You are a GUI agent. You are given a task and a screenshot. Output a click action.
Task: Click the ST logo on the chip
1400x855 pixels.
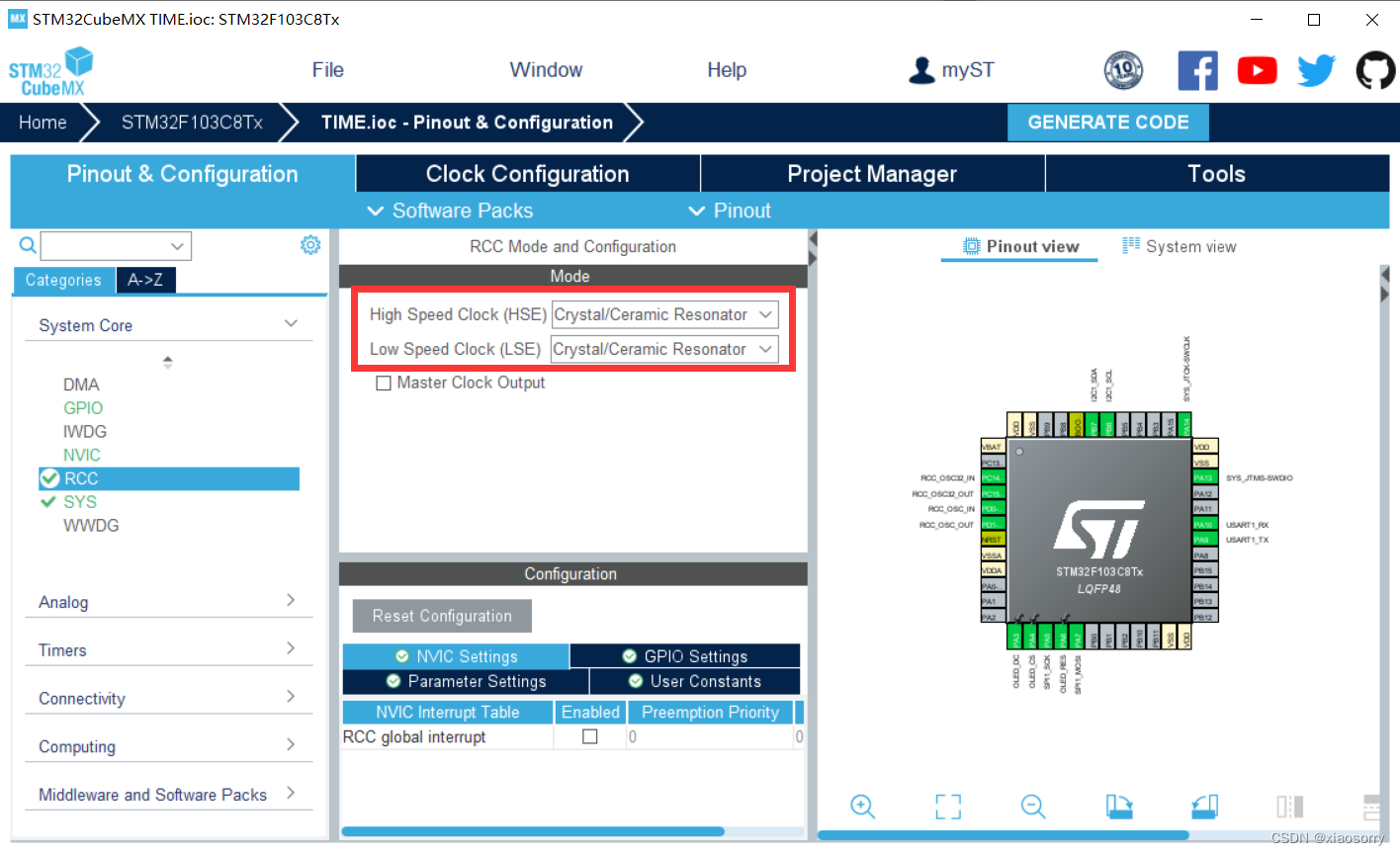[1099, 529]
